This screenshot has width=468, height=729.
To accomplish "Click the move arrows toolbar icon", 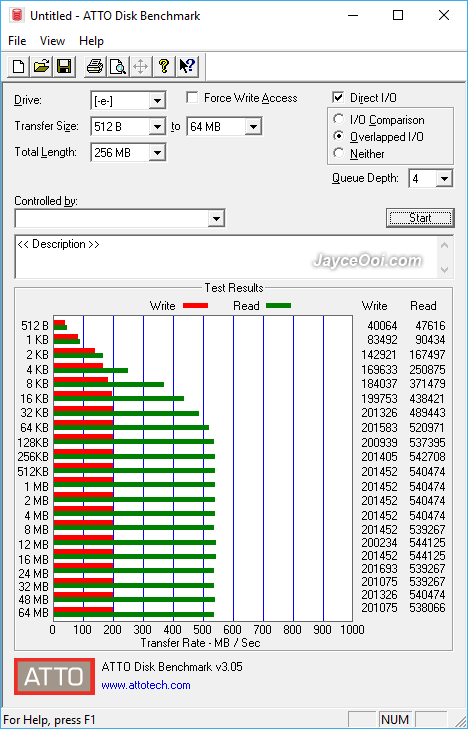I will click(140, 66).
